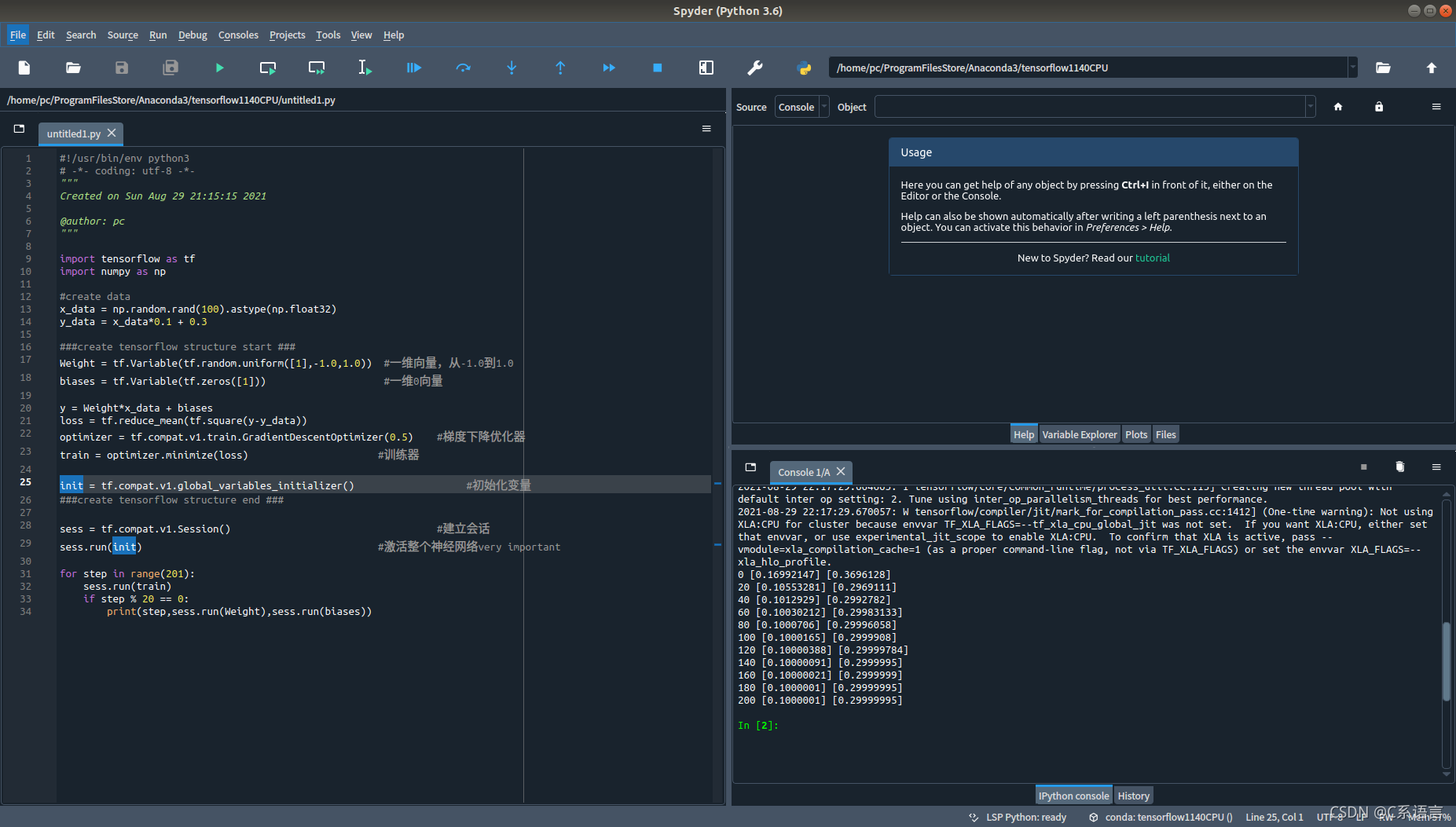Image resolution: width=1456 pixels, height=827 pixels.
Task: Switch to the Files tab
Action: [1165, 434]
